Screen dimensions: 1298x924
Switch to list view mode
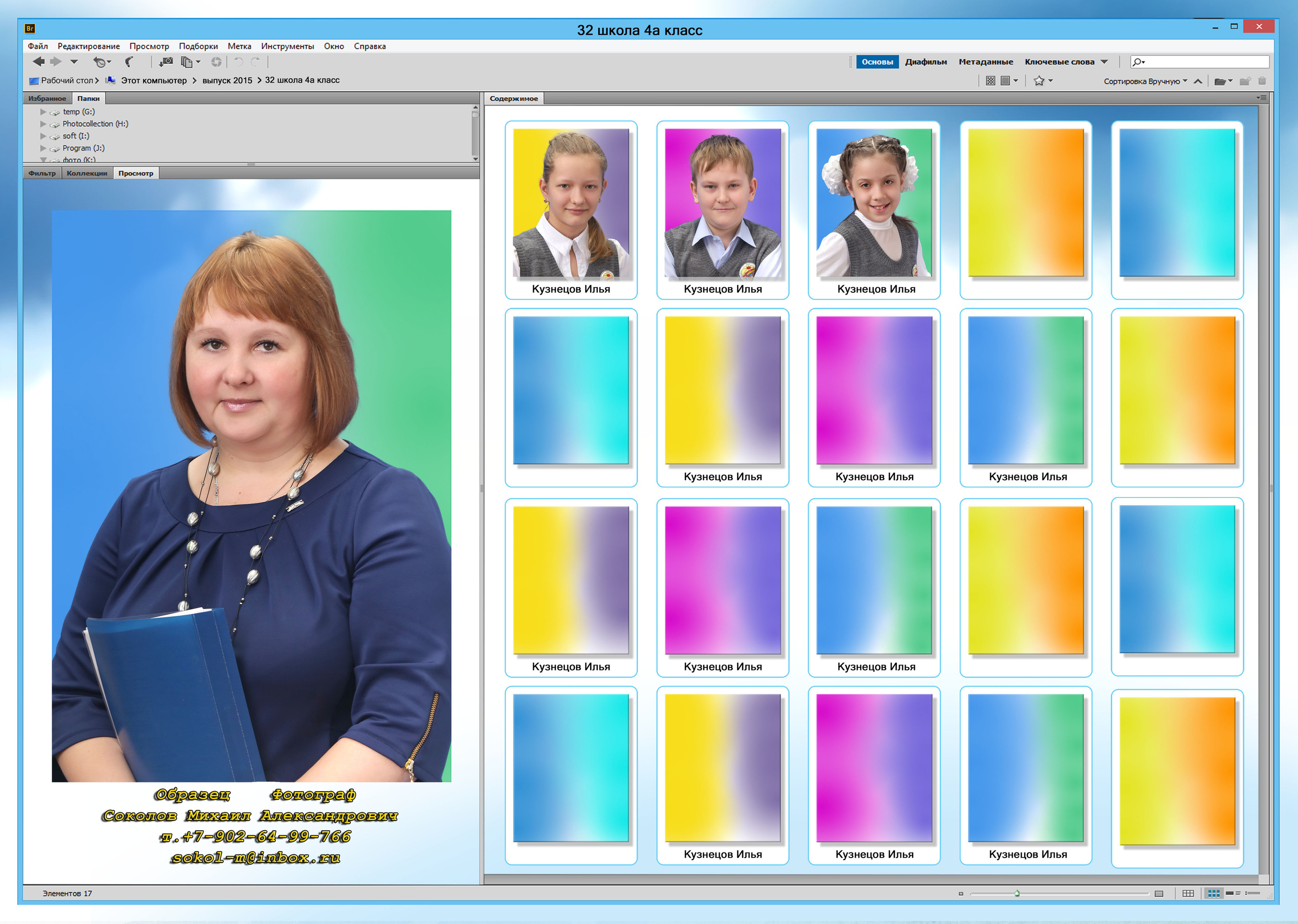click(1252, 893)
